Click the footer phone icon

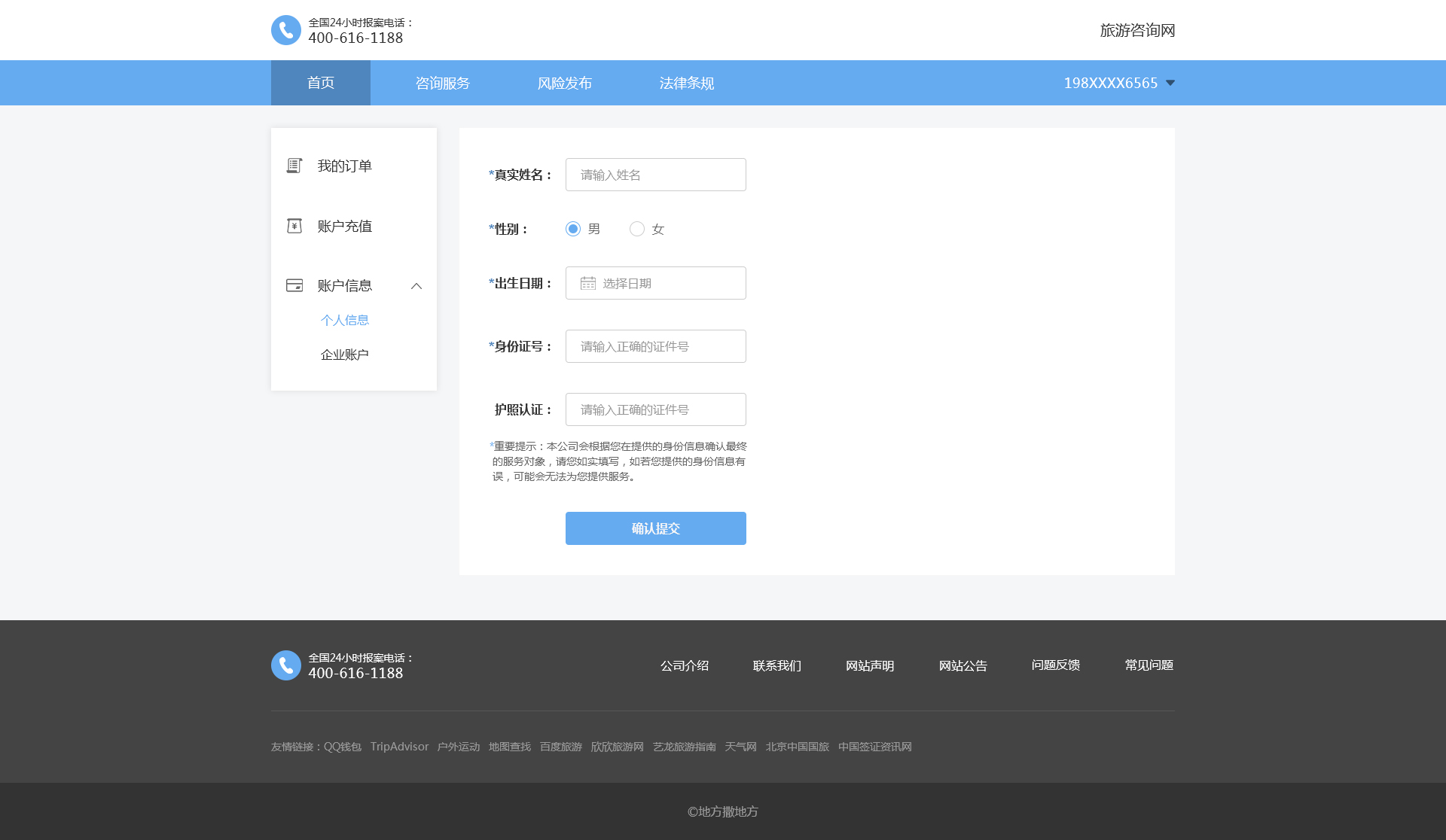[x=286, y=665]
